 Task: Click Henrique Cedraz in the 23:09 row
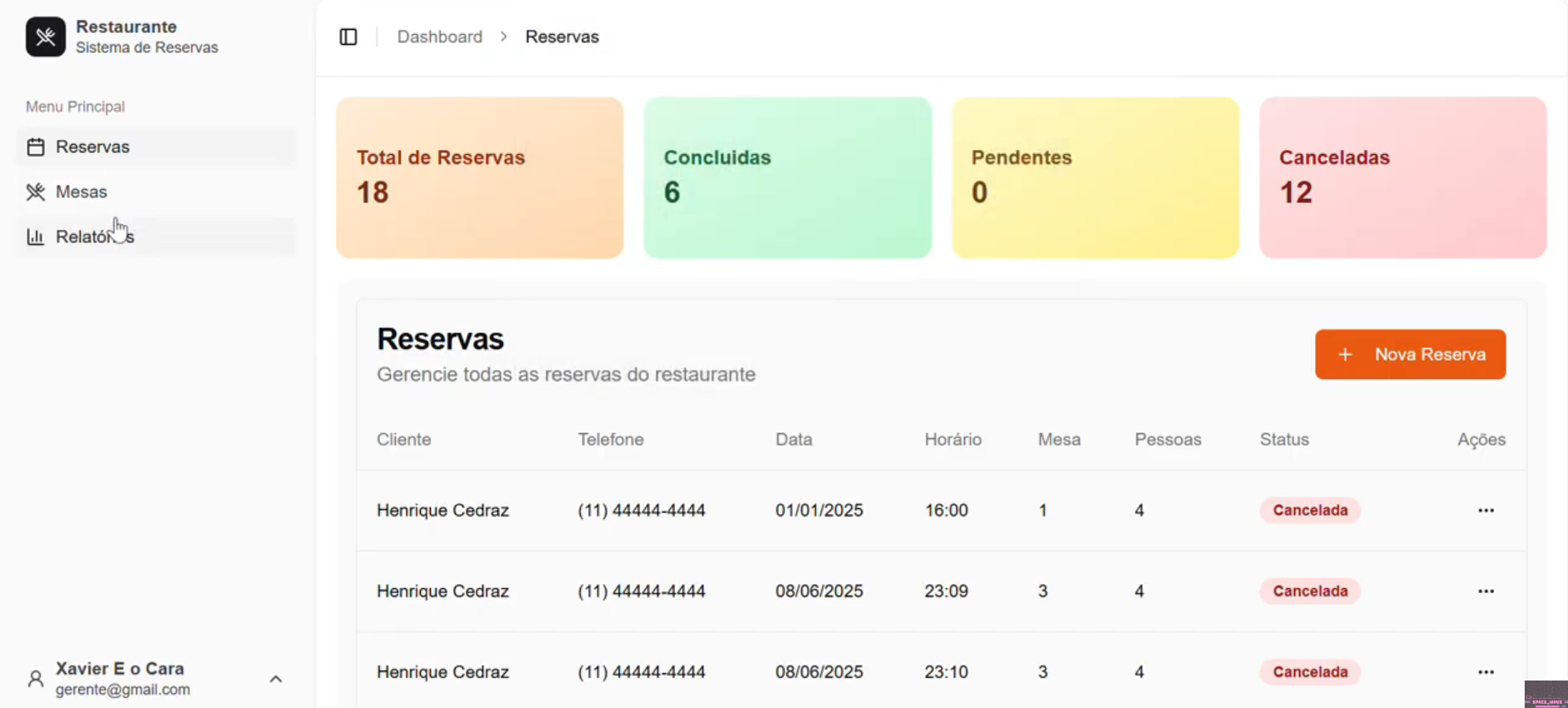[x=442, y=591]
